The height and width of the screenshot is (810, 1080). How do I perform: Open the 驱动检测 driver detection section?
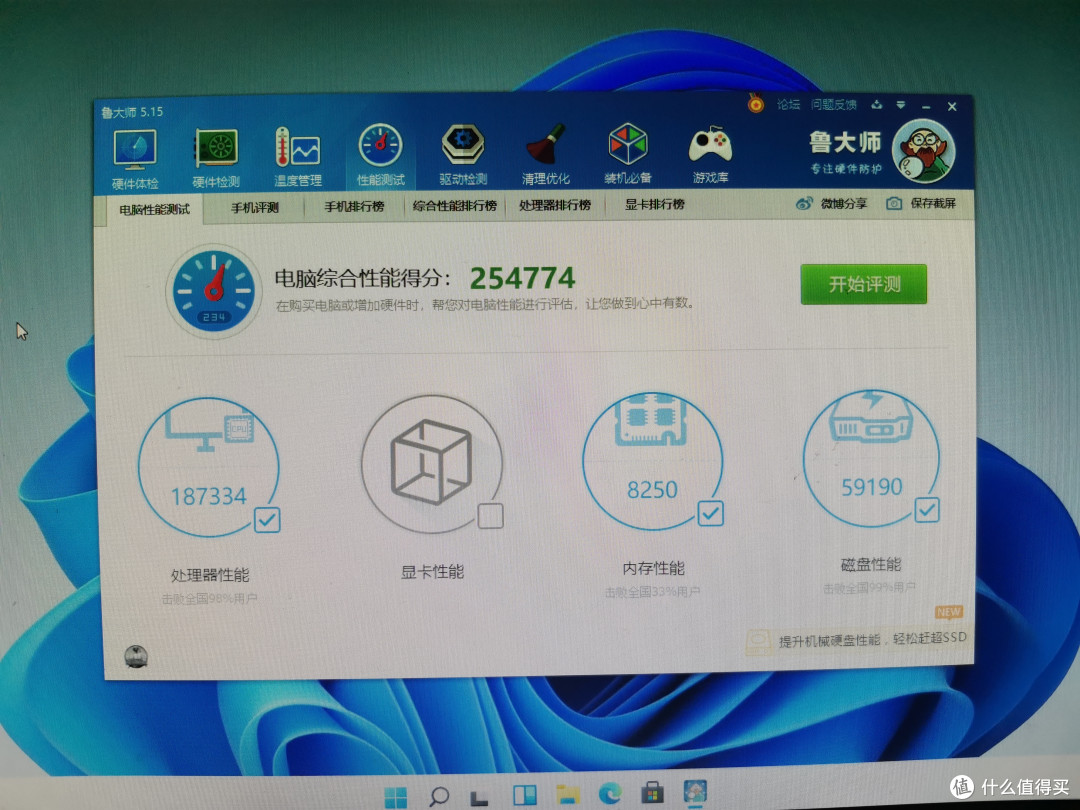click(463, 155)
